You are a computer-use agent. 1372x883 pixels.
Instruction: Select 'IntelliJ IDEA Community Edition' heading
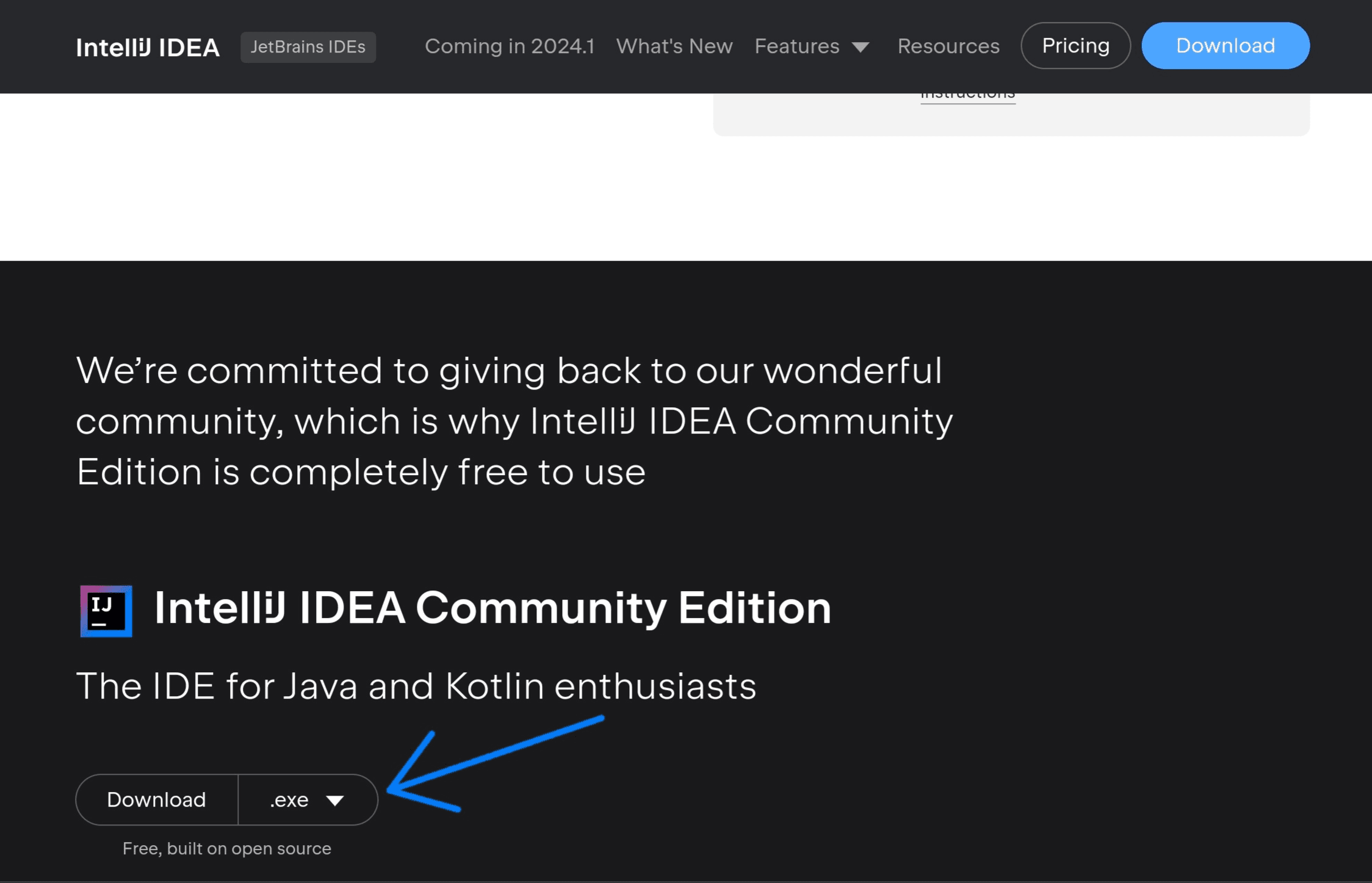tap(493, 608)
